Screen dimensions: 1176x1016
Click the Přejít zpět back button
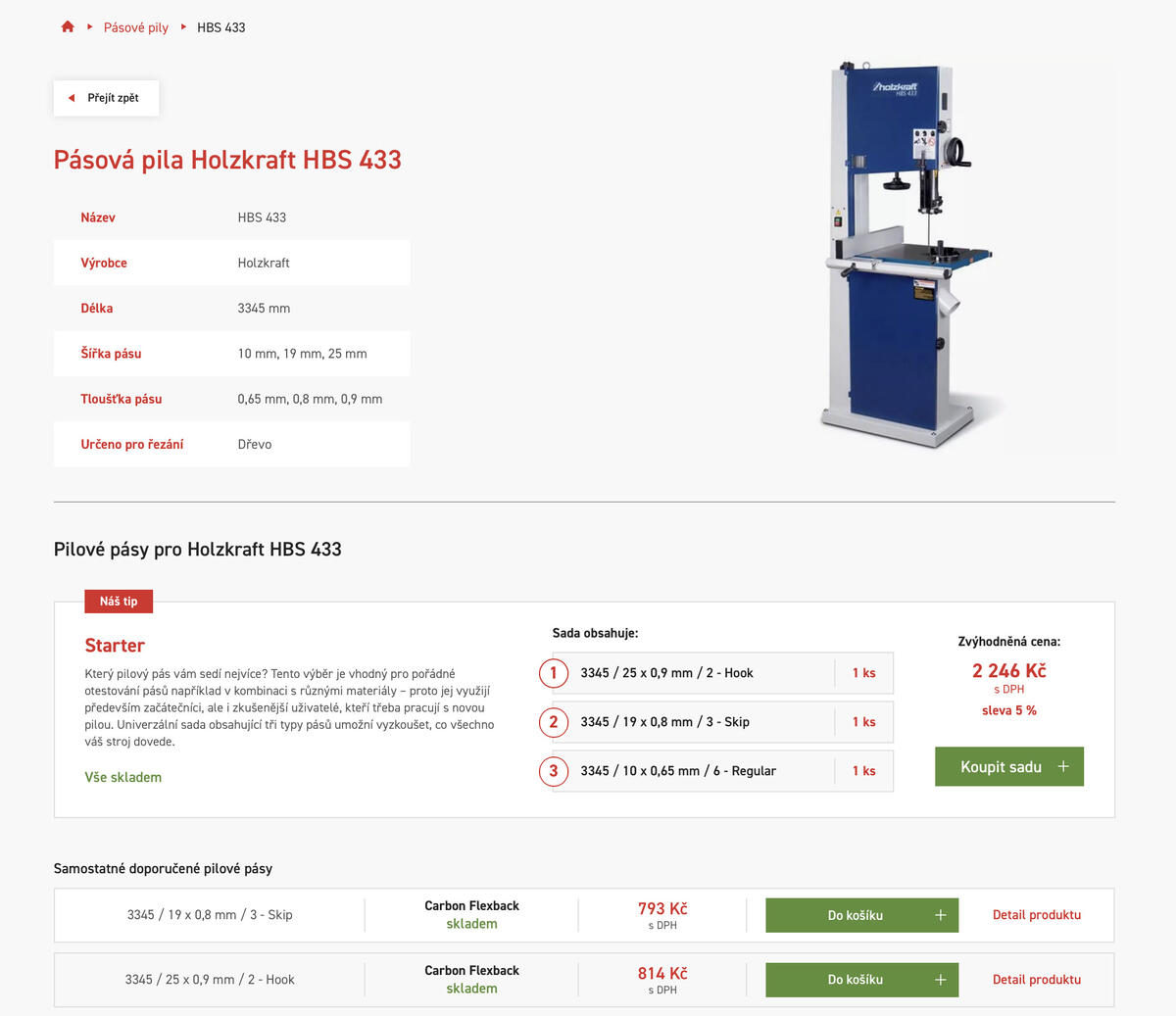107,98
